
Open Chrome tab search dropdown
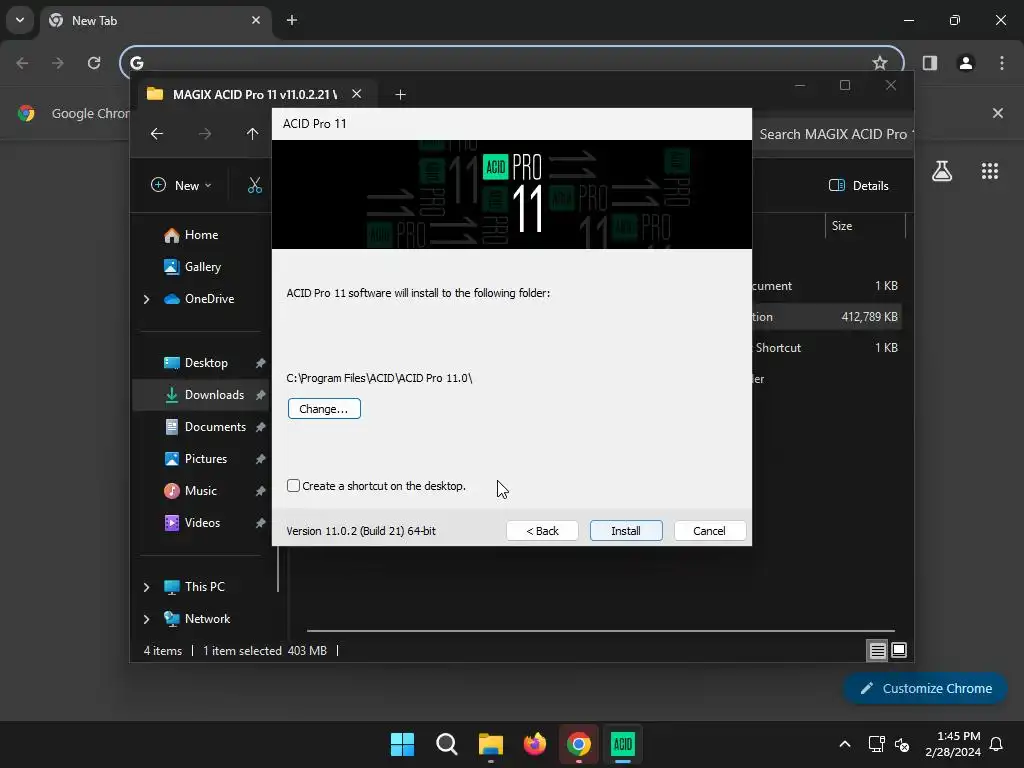[x=20, y=20]
